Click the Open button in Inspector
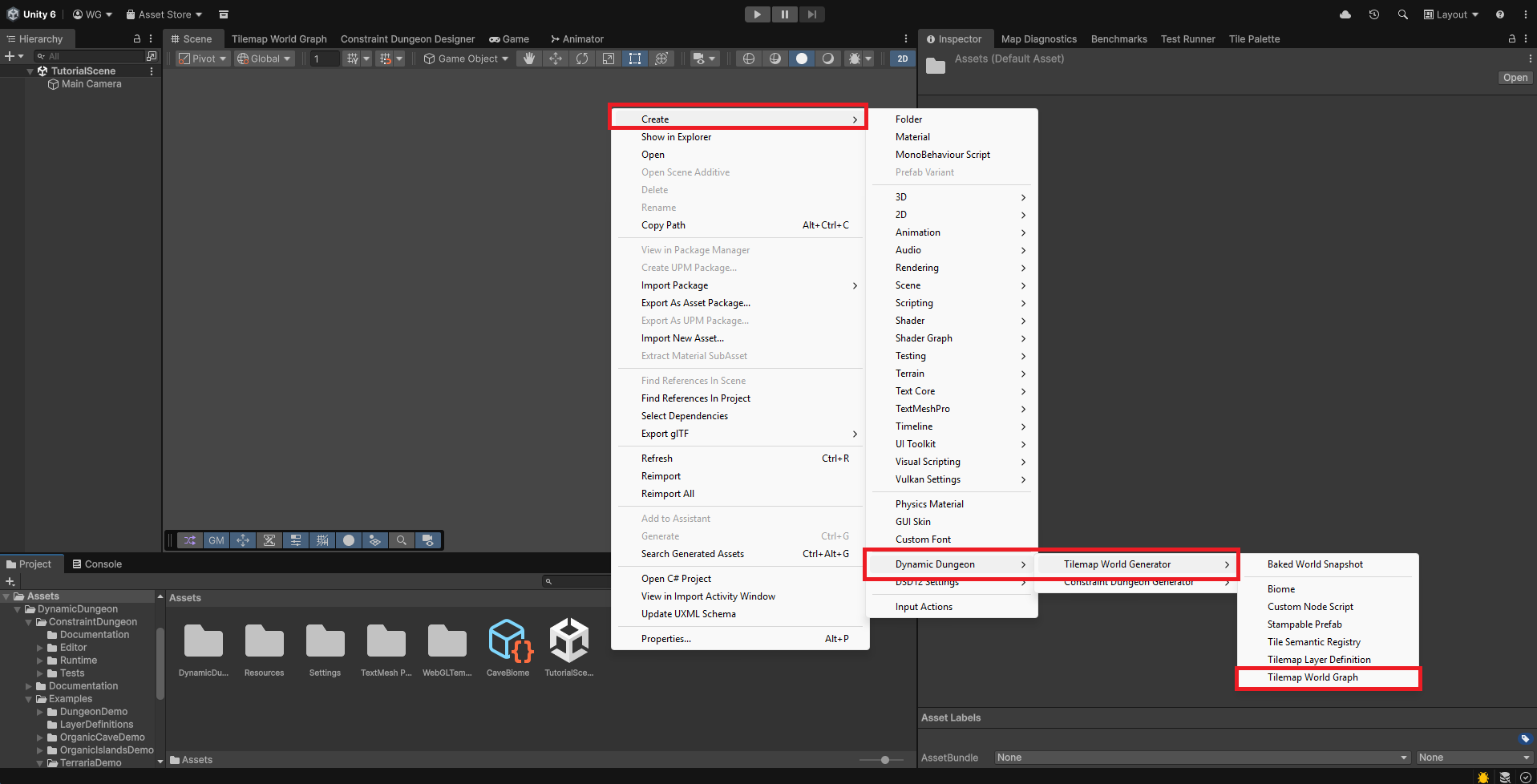The width and height of the screenshot is (1537, 784). pos(1515,78)
